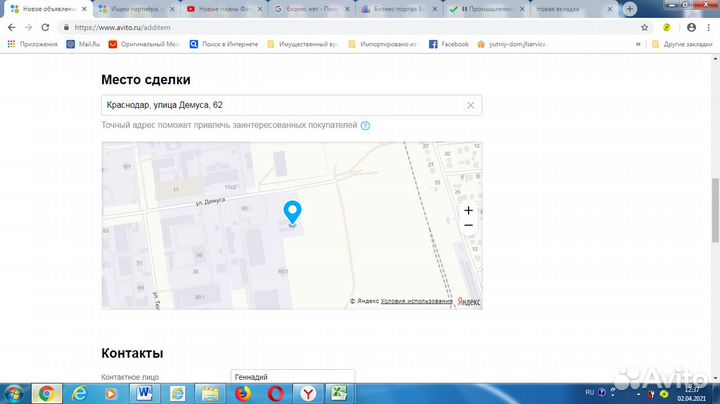Open the Mail.Ru bookmark
Viewport: 720px width, 404px height.
(x=83, y=44)
